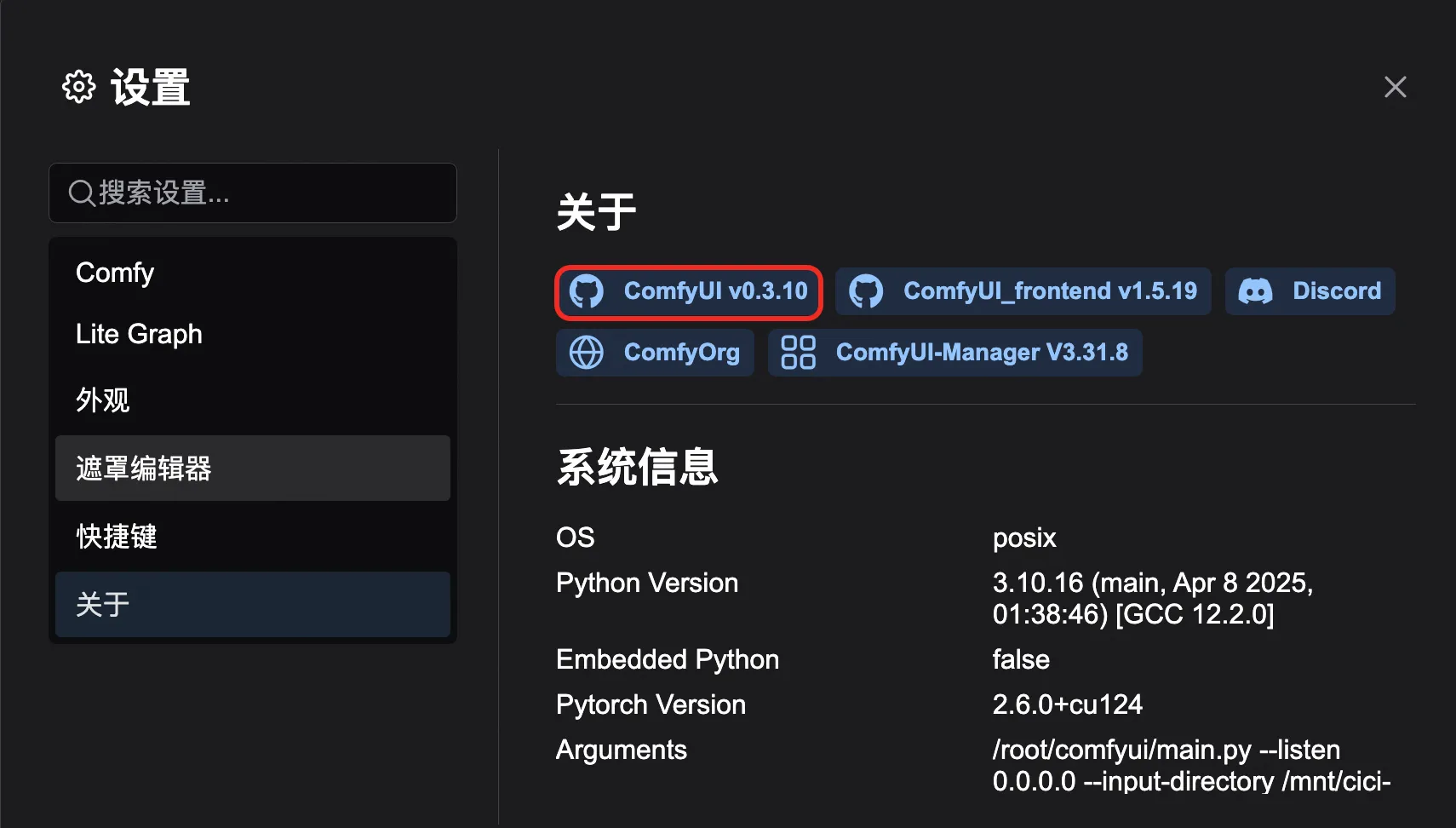Click the search magnifier icon
The height and width of the screenshot is (828, 1456).
[x=82, y=193]
